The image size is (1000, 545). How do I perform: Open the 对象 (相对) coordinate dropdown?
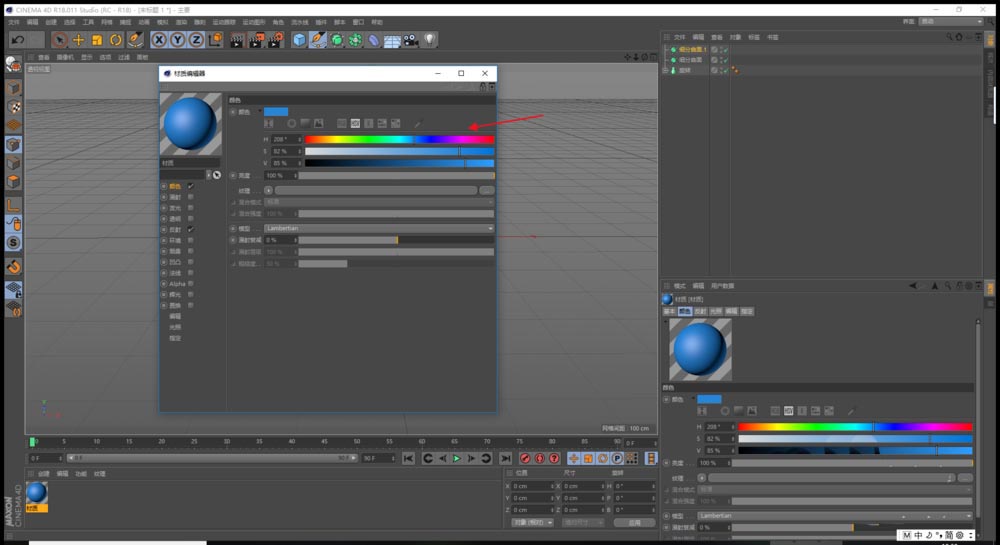coord(532,522)
